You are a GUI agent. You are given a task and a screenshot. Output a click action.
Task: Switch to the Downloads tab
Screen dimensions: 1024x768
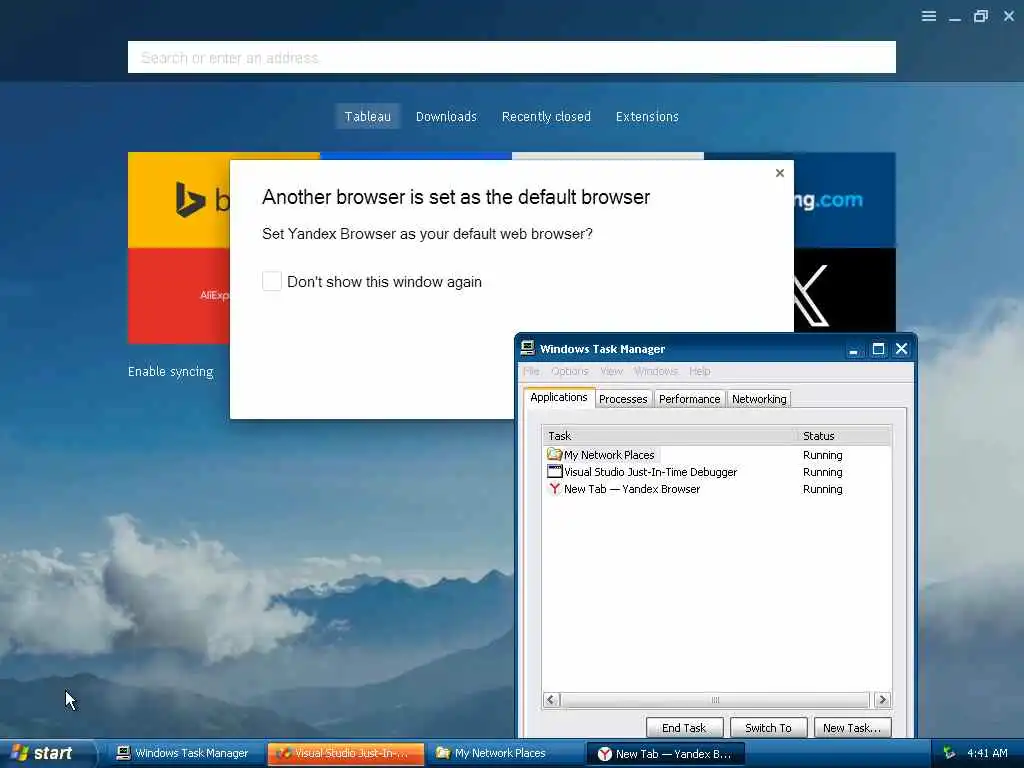(x=446, y=116)
